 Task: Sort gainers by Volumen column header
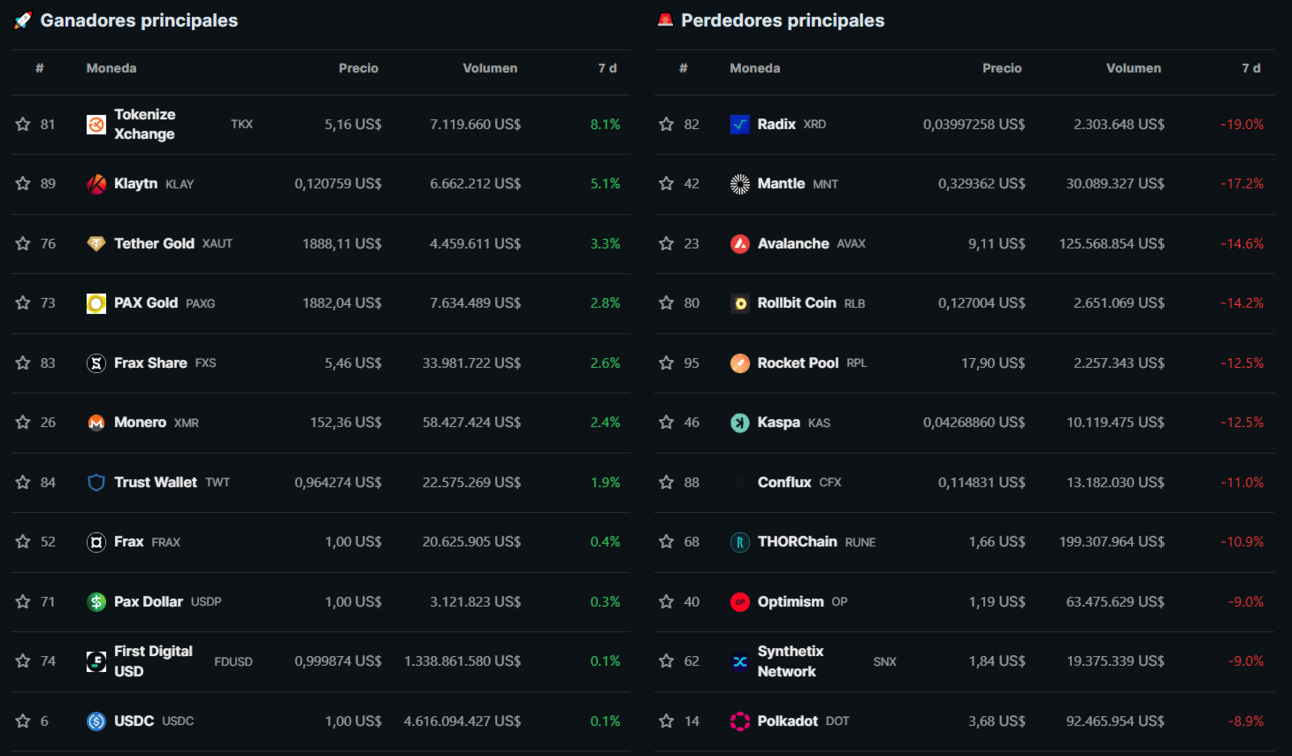point(490,68)
